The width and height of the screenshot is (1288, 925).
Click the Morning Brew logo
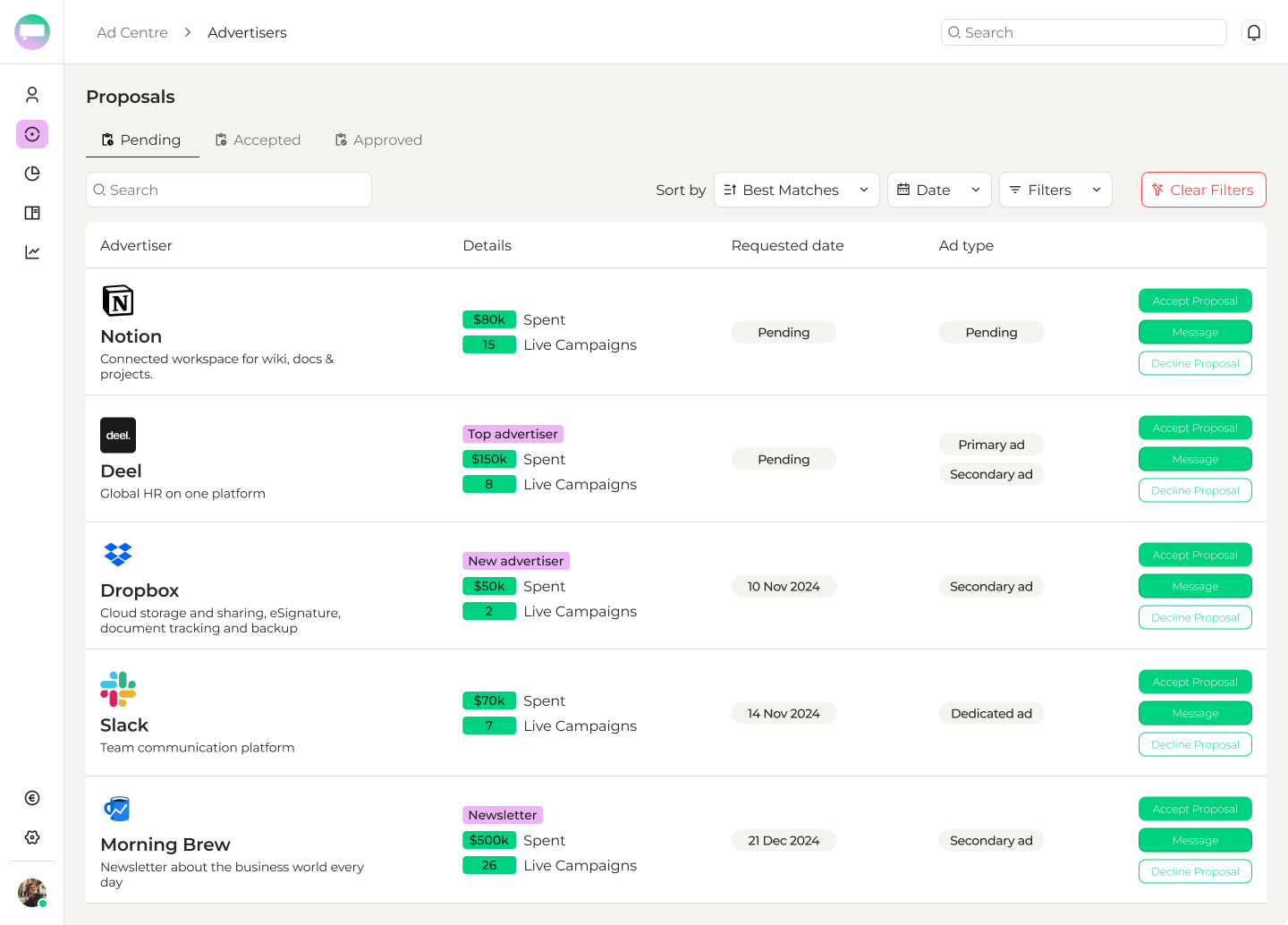pos(117,809)
